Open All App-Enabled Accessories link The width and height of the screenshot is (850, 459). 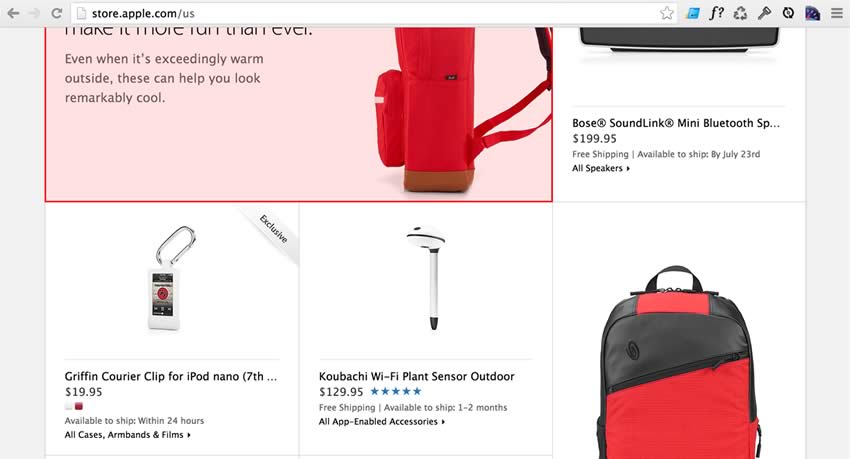click(382, 422)
